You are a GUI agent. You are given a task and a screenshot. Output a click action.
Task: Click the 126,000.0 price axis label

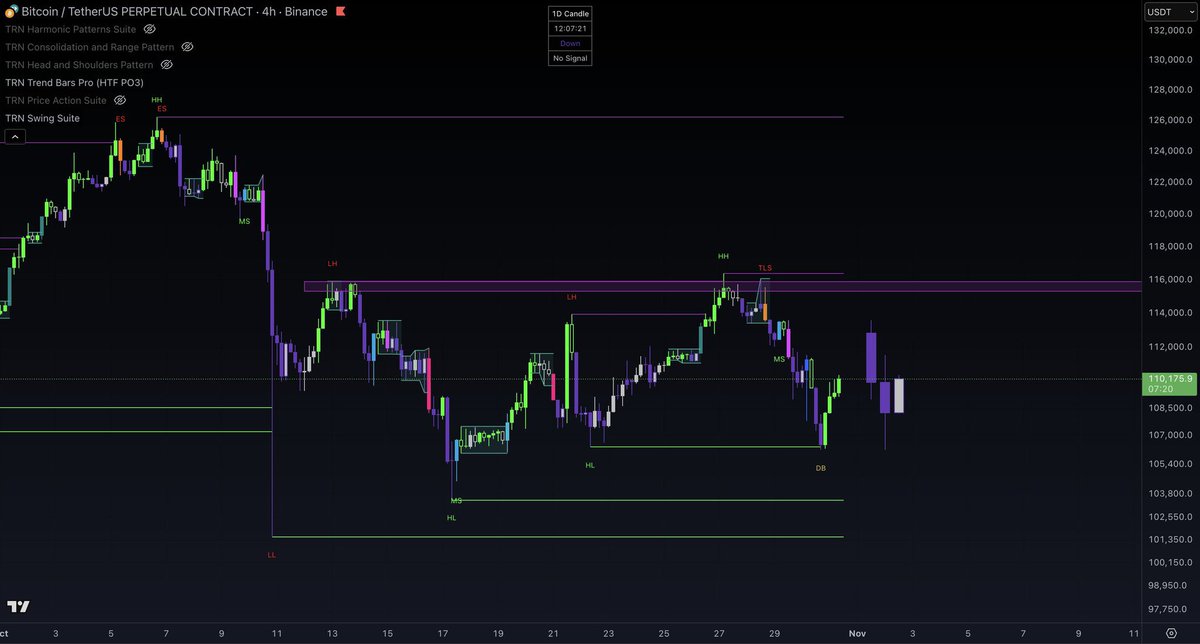(1169, 120)
